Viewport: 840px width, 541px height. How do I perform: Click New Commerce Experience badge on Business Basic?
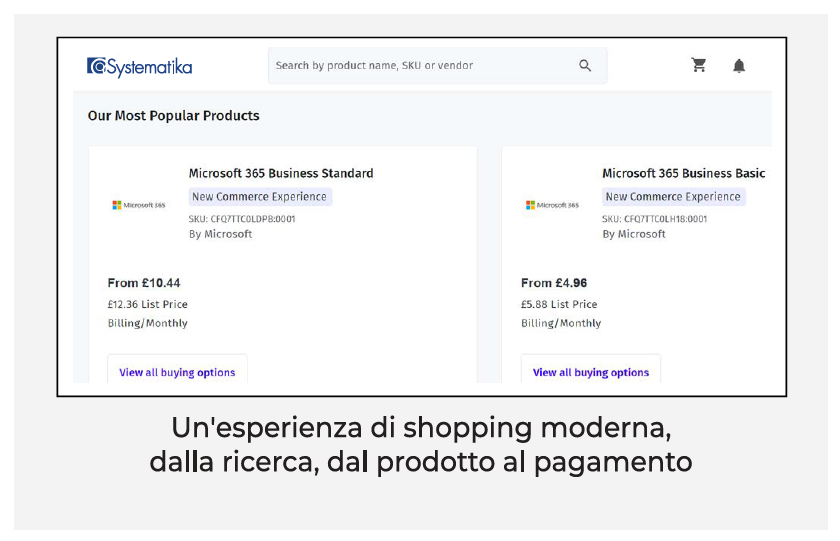point(673,197)
